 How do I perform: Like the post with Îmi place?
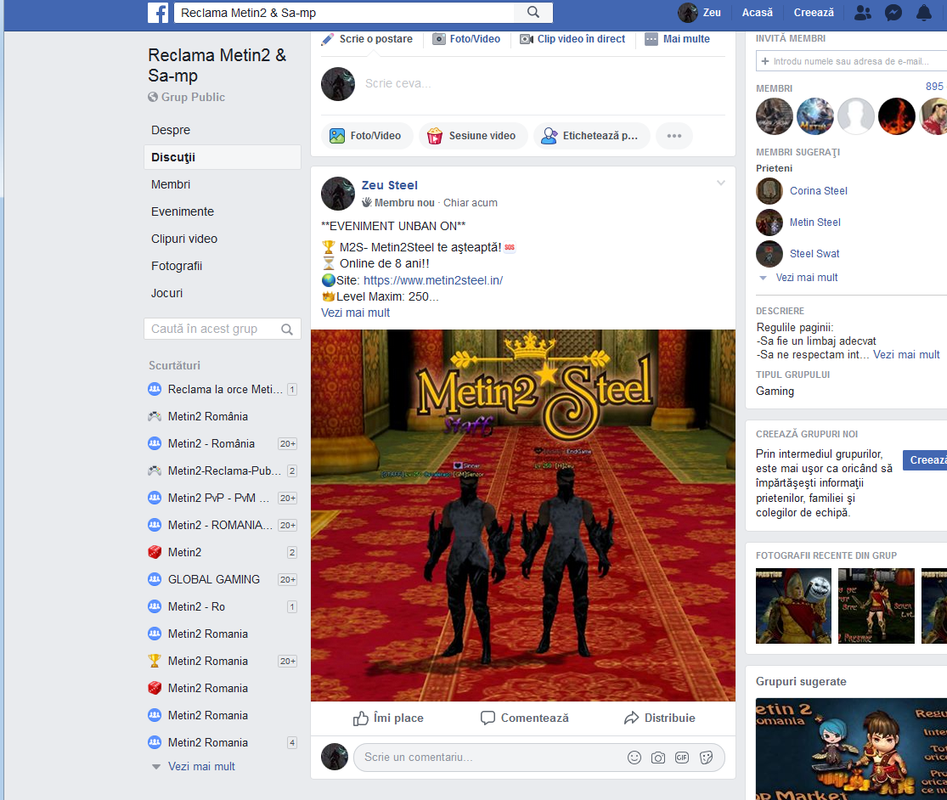pyautogui.click(x=388, y=718)
